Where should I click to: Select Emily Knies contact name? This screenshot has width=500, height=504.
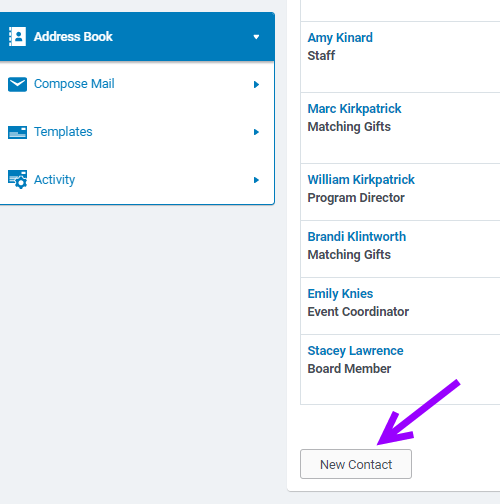[340, 294]
